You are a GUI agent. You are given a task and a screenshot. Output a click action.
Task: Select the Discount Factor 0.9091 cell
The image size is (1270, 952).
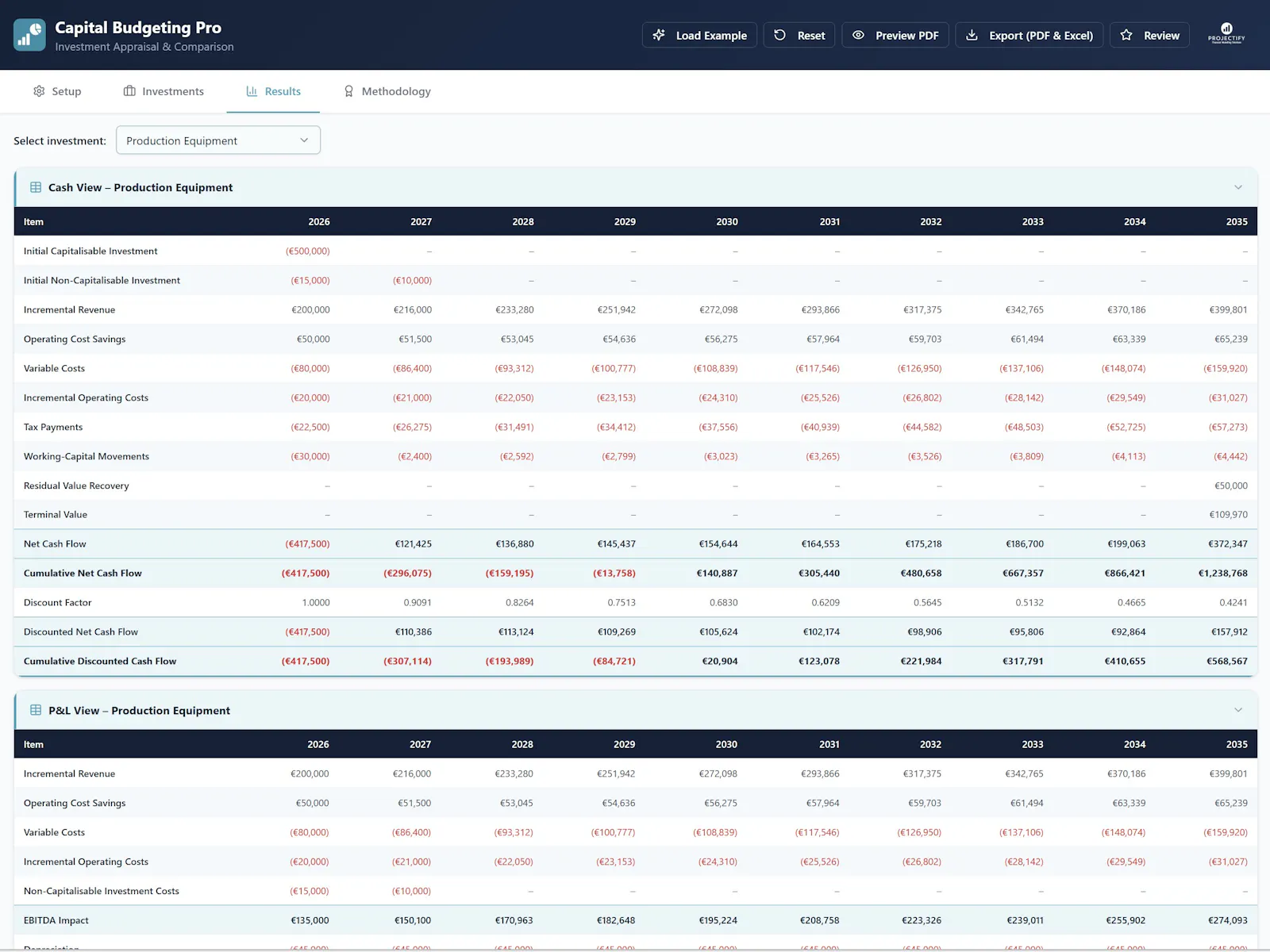click(418, 602)
